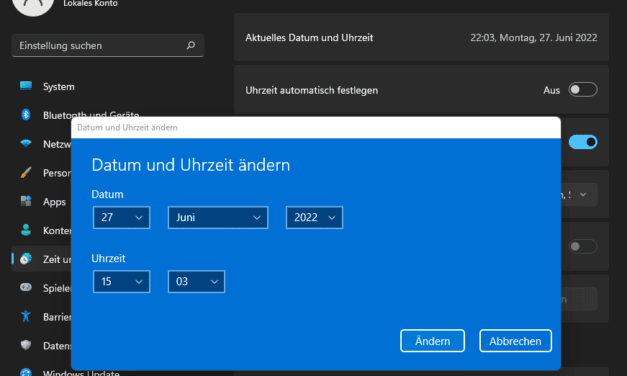The image size is (627, 376).
Task: Click the Windows Update icon
Action: [26, 372]
